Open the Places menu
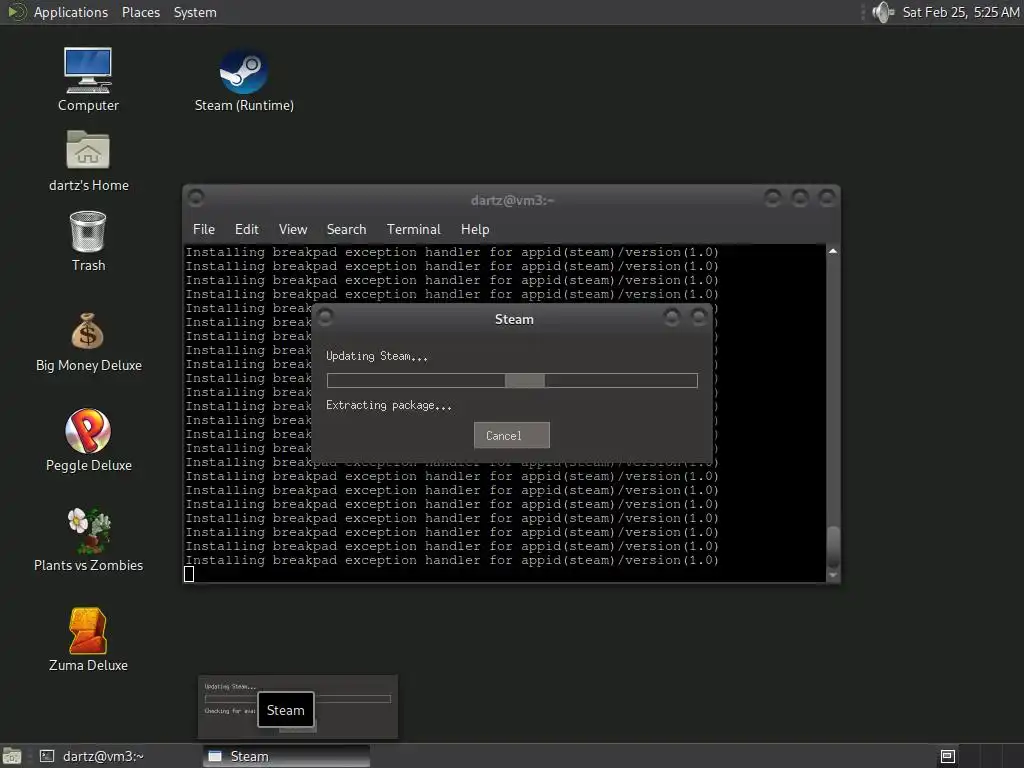Viewport: 1024px width, 768px height. (x=140, y=12)
